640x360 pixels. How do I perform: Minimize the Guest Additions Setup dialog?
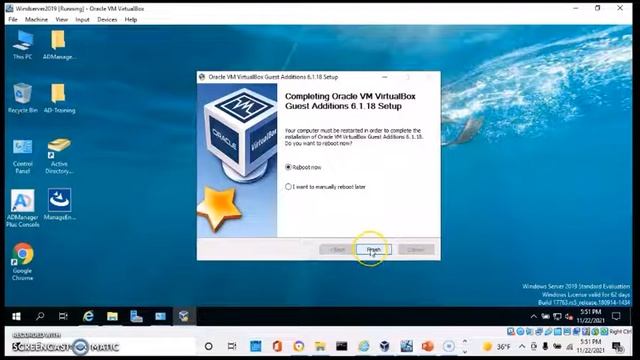(x=384, y=77)
